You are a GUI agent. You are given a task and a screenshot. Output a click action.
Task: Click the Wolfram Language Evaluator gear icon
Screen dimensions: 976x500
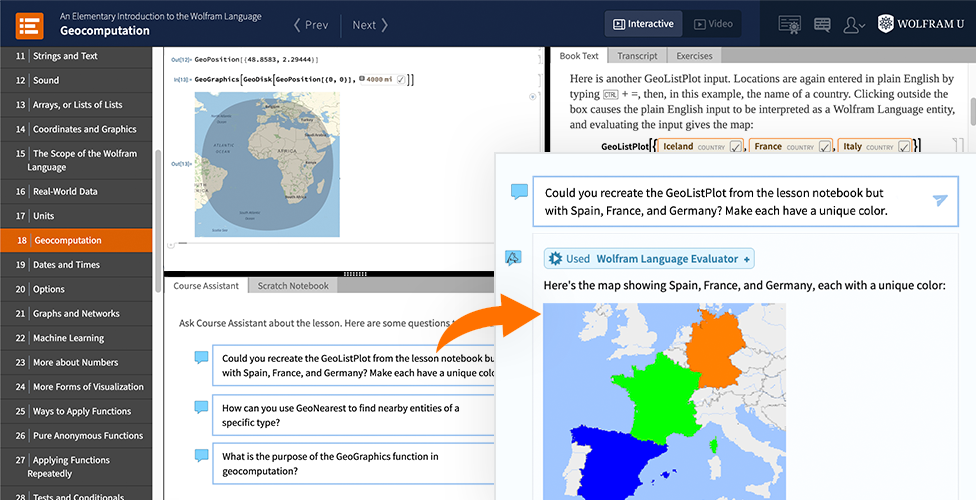(556, 259)
